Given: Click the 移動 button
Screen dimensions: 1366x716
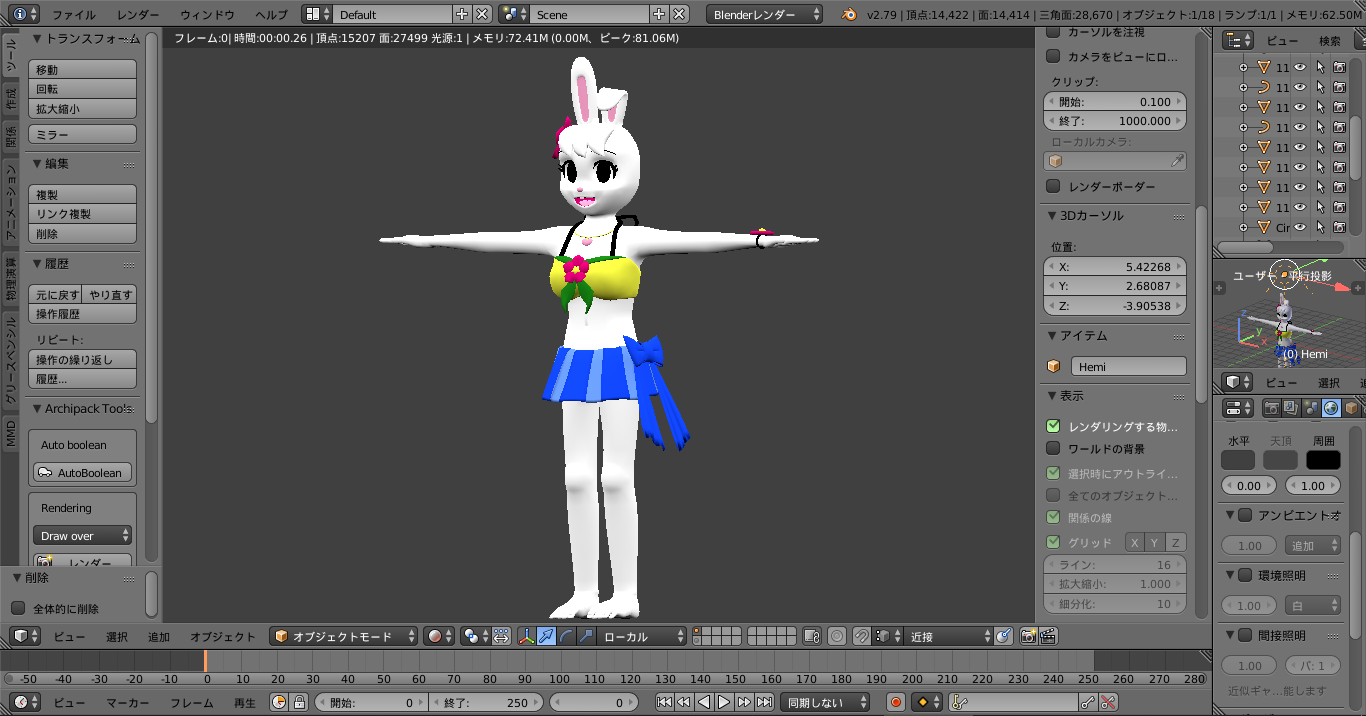Looking at the screenshot, I should (x=82, y=70).
